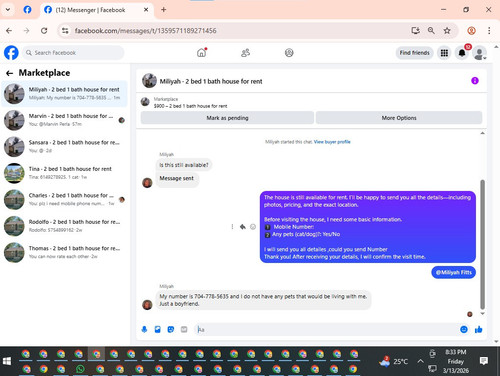The width and height of the screenshot is (500, 376).
Task: Click the chat scroll up arrow
Action: [482, 133]
